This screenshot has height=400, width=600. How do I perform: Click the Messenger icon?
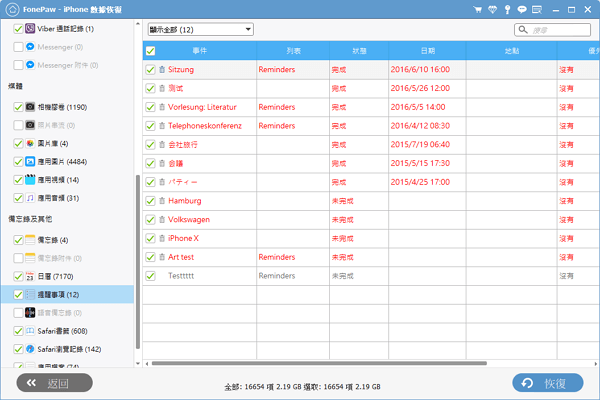click(x=30, y=47)
